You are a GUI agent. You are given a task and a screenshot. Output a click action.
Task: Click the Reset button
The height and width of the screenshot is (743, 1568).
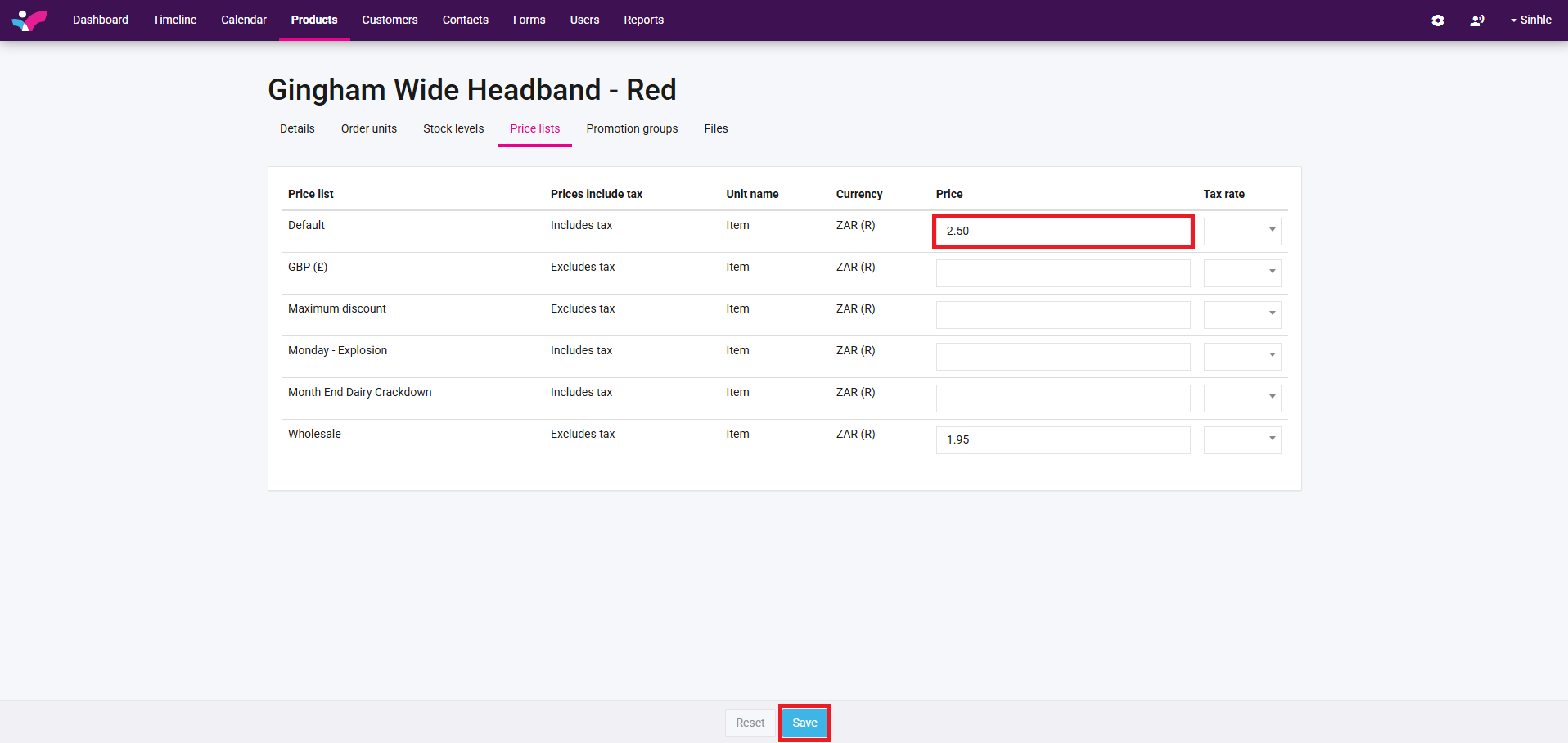click(750, 723)
